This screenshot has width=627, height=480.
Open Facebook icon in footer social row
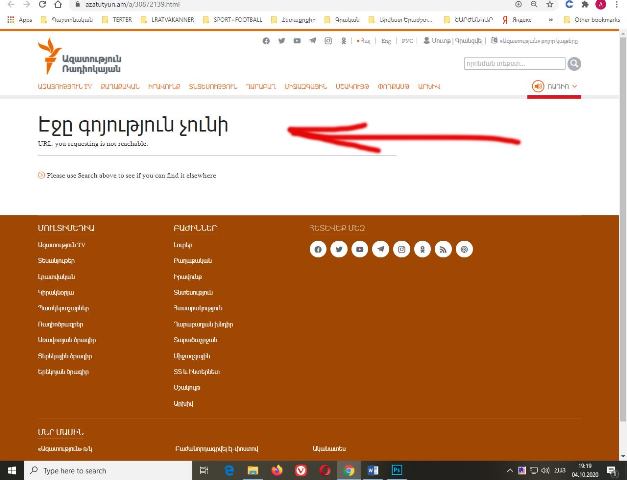pyautogui.click(x=318, y=249)
